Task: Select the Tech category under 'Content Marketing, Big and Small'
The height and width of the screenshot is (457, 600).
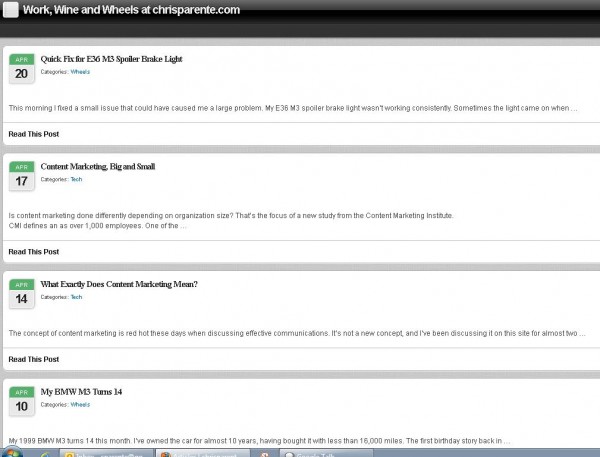Action: point(76,179)
